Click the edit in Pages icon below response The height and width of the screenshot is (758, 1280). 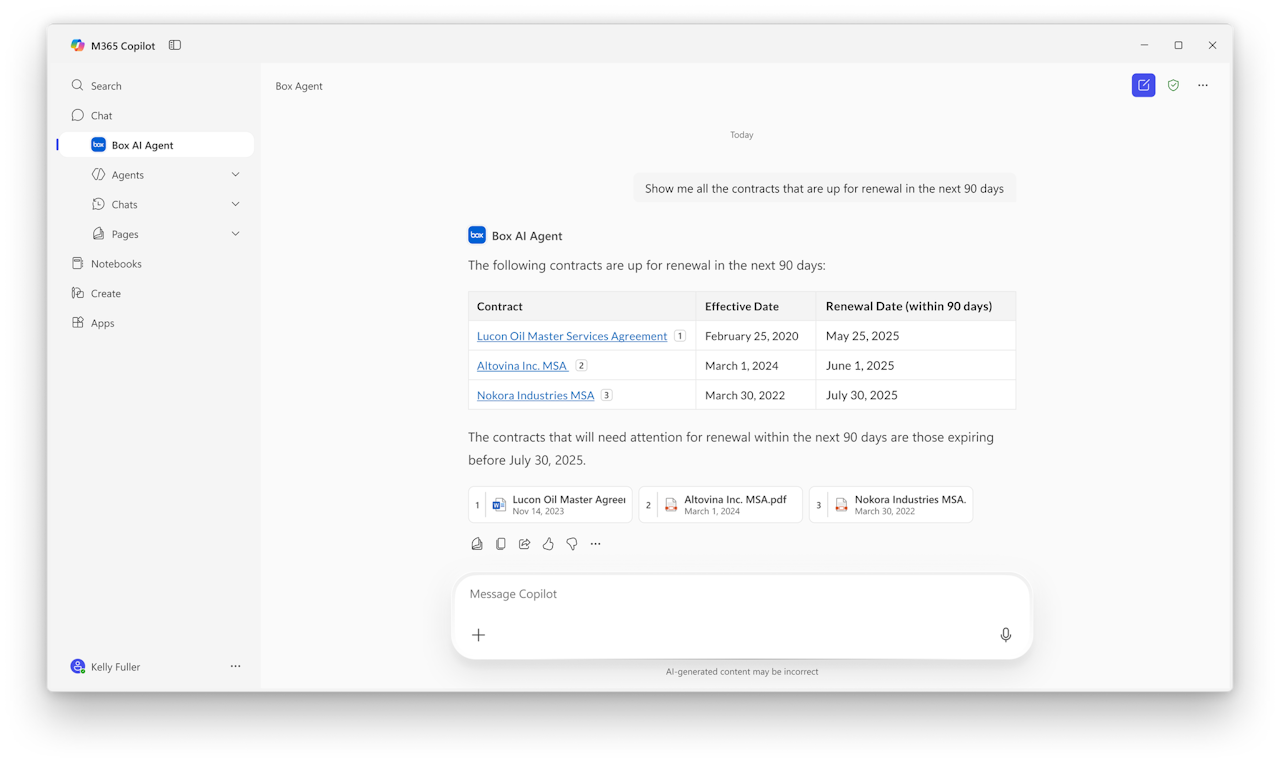477,544
